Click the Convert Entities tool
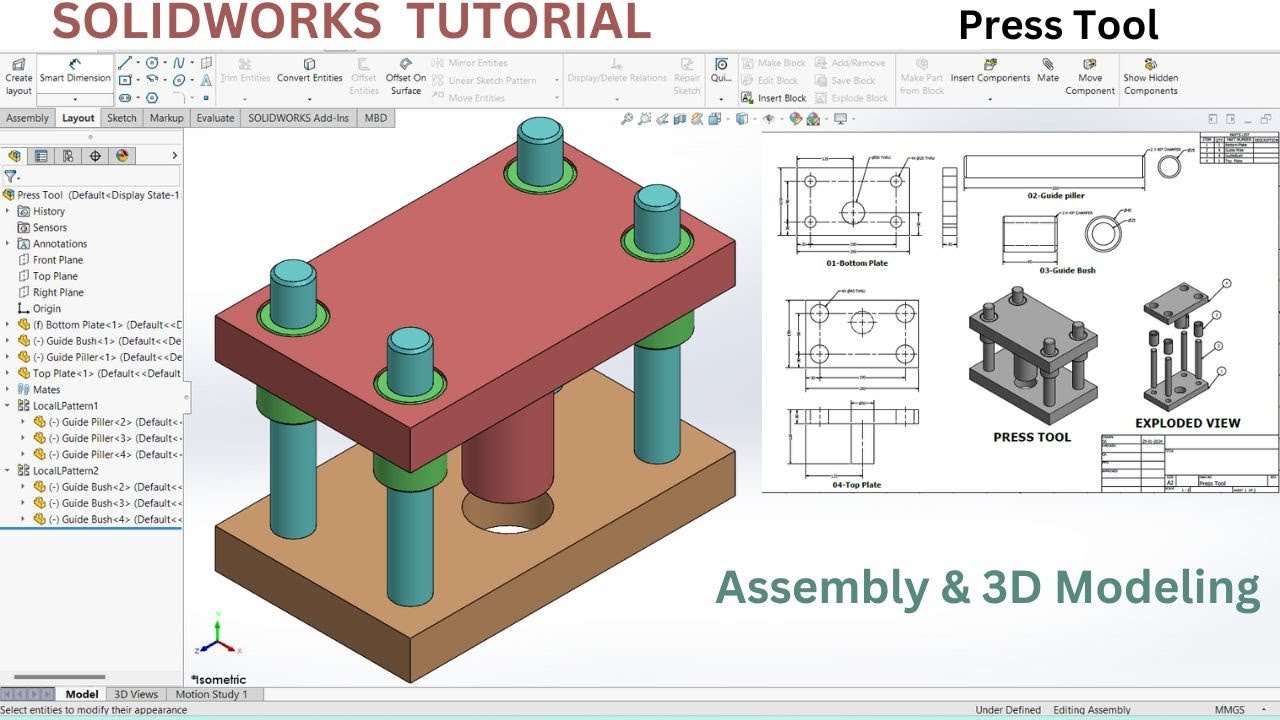Image resolution: width=1280 pixels, height=720 pixels. click(310, 70)
